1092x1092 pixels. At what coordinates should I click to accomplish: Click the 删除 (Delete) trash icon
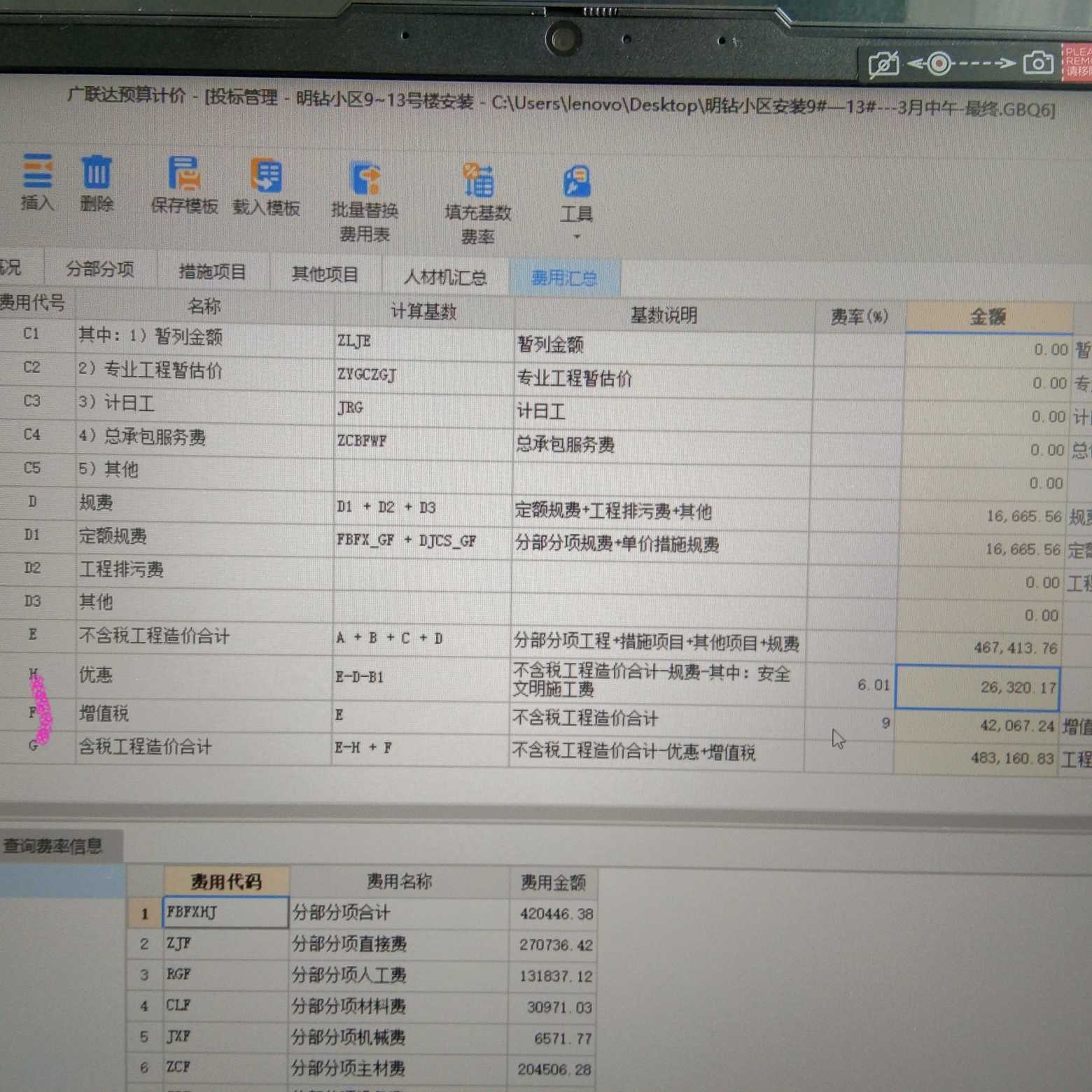point(97,172)
